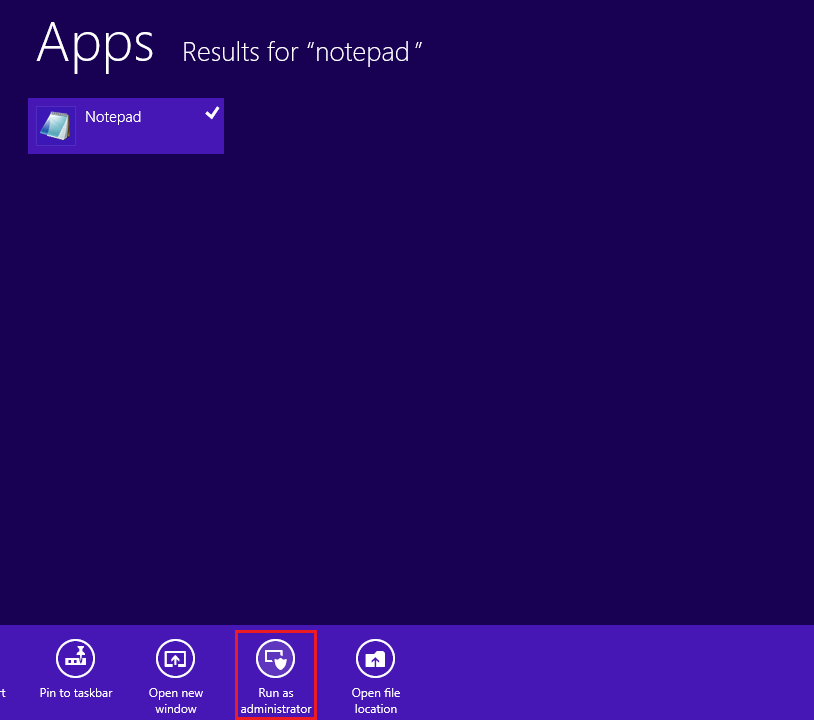
Task: Click the Notepad app icon image
Action: [56, 126]
